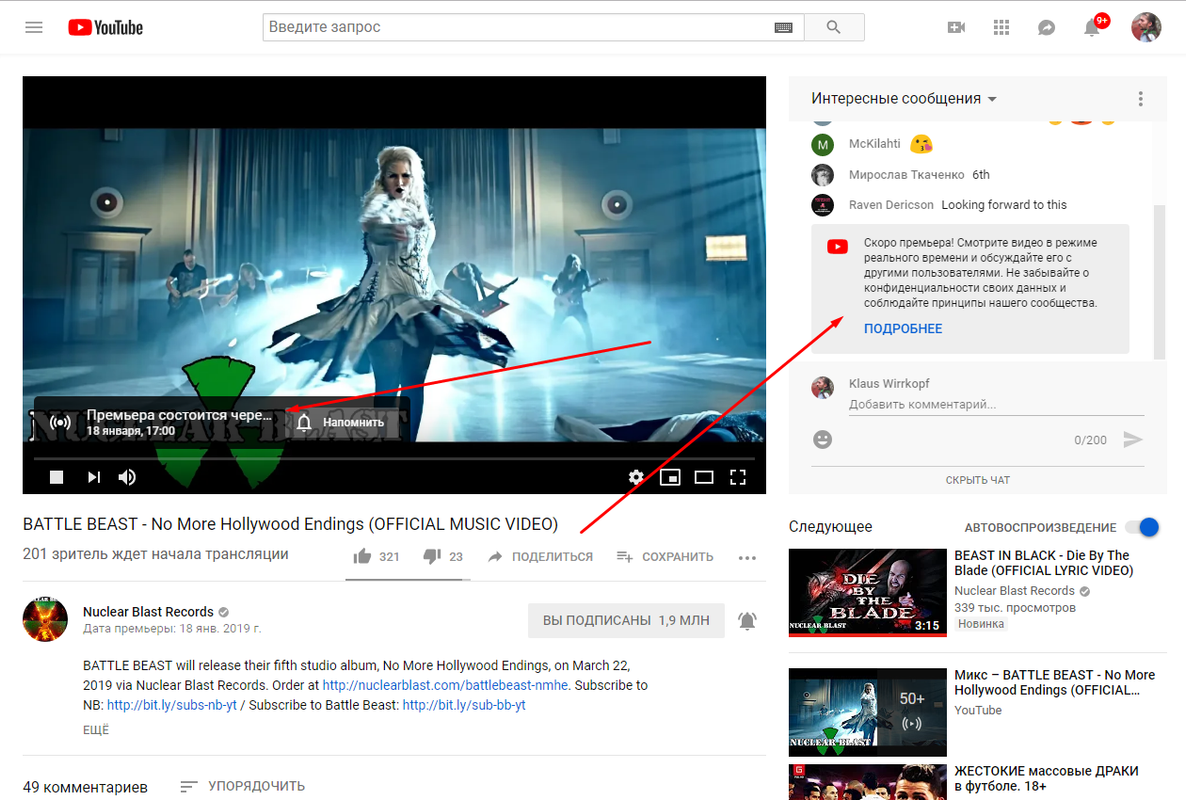Open the Battle Beast mix 50+ thumbnail

(x=868, y=712)
